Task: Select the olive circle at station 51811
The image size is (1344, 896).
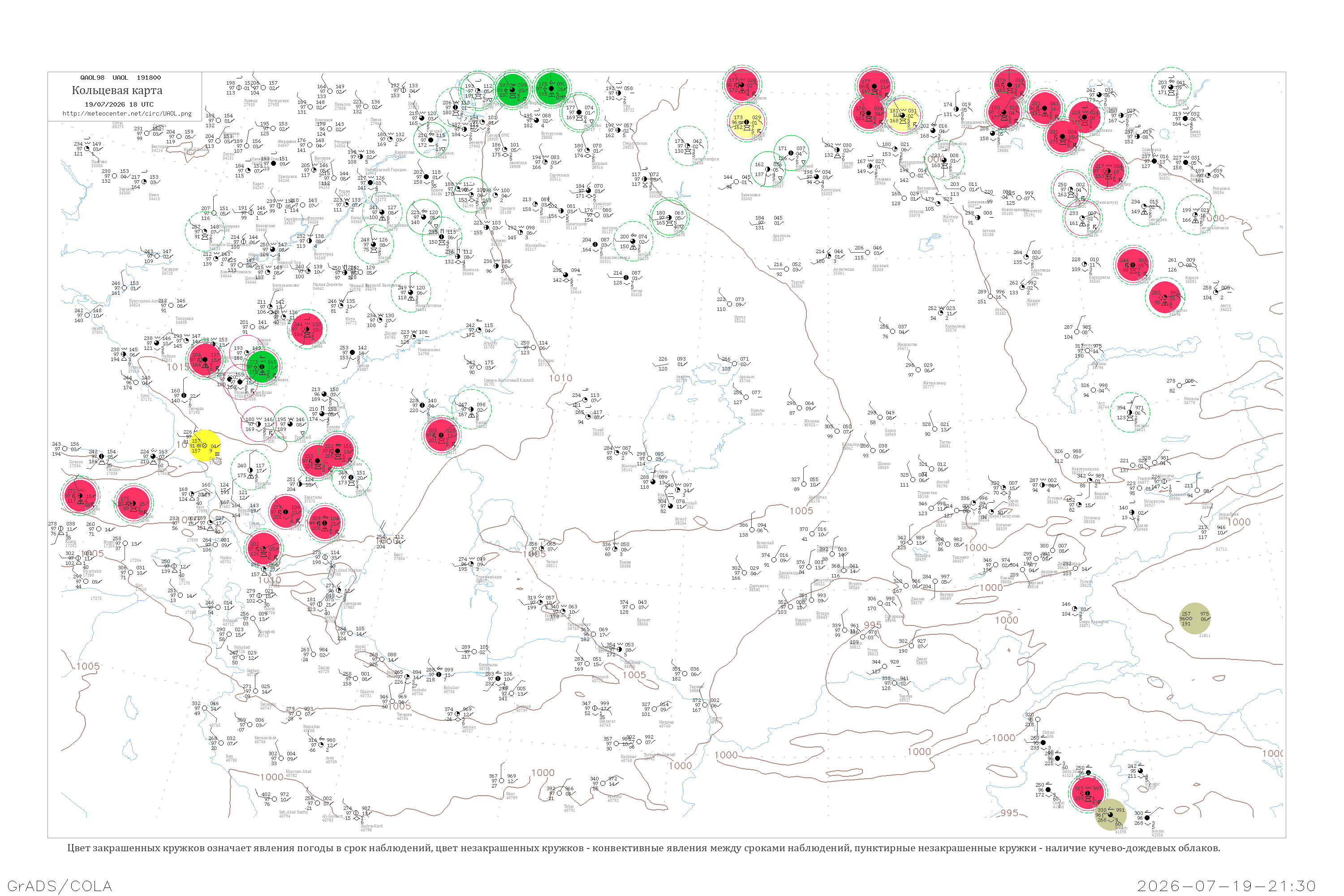Action: (1195, 618)
